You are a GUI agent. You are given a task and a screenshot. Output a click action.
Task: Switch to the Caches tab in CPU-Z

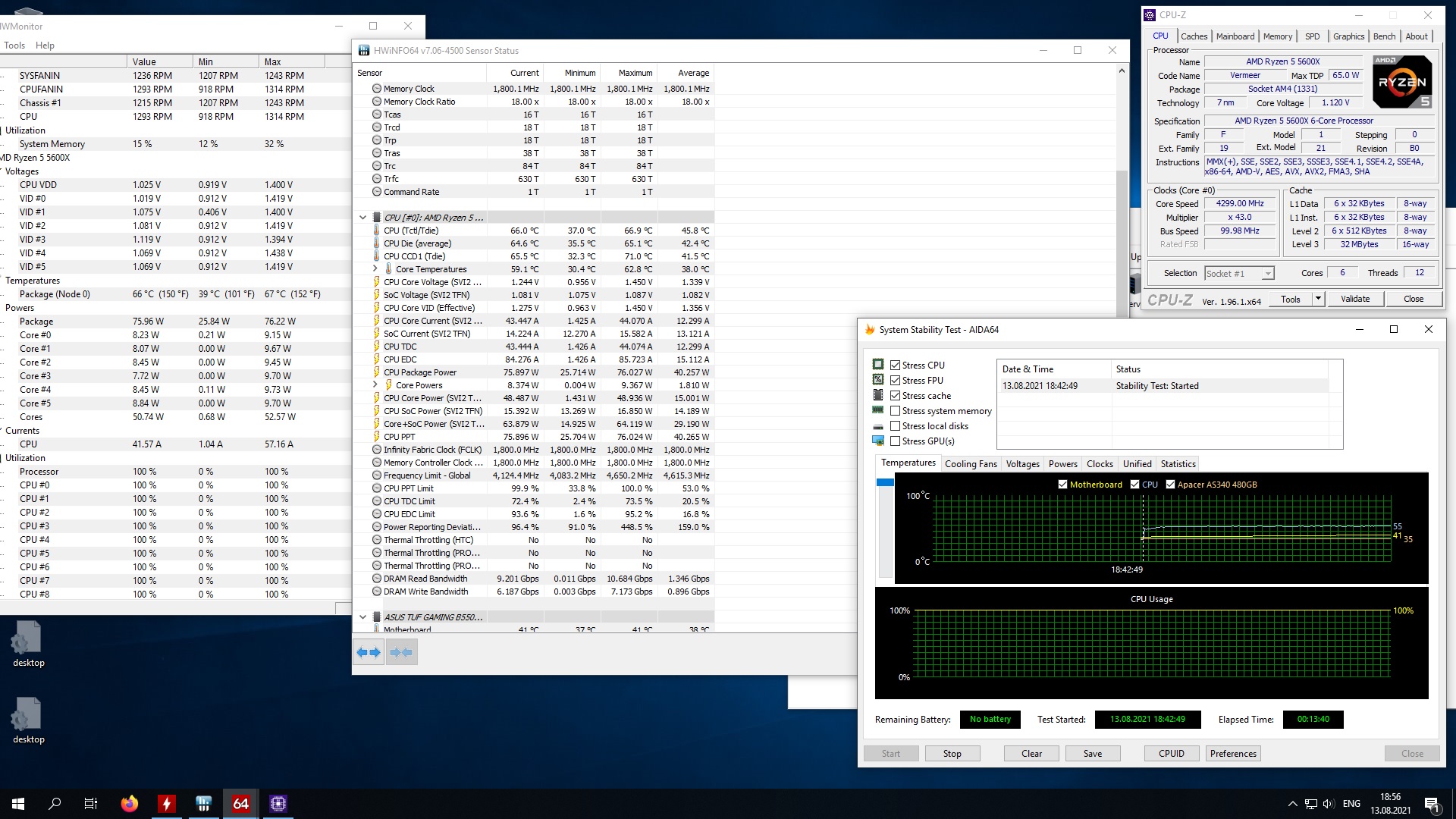tap(1194, 36)
